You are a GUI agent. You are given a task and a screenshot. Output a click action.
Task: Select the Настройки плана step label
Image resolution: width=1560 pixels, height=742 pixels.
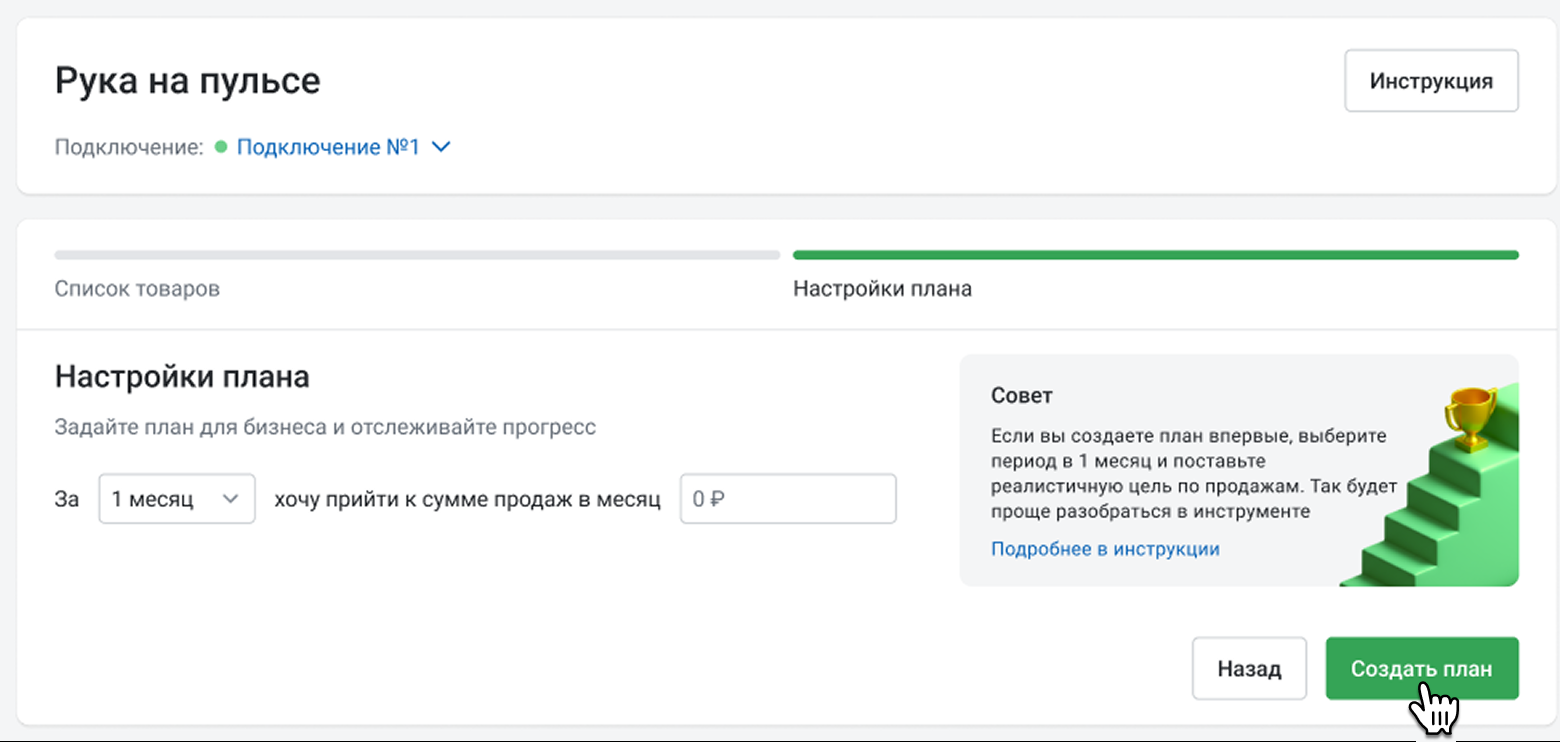(x=882, y=289)
